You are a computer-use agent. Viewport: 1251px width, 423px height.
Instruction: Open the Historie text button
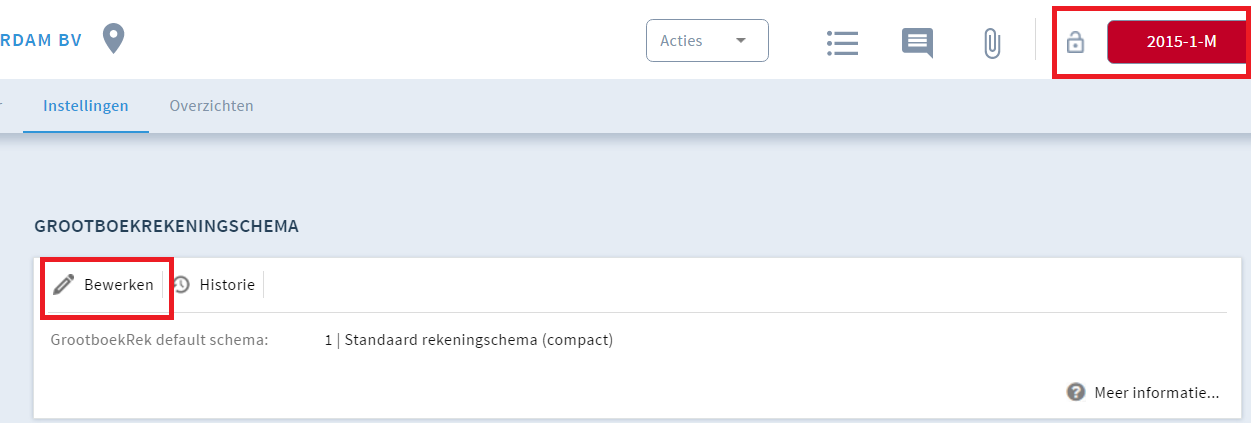pyautogui.click(x=227, y=285)
